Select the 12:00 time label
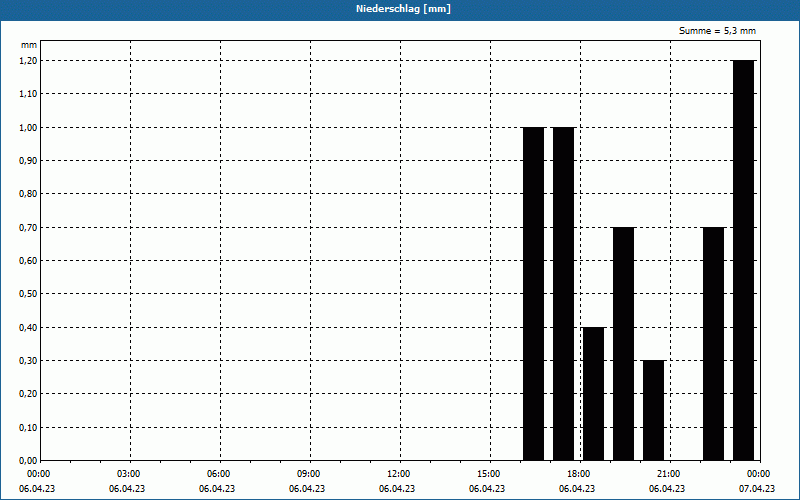This screenshot has width=800, height=500. tap(400, 474)
